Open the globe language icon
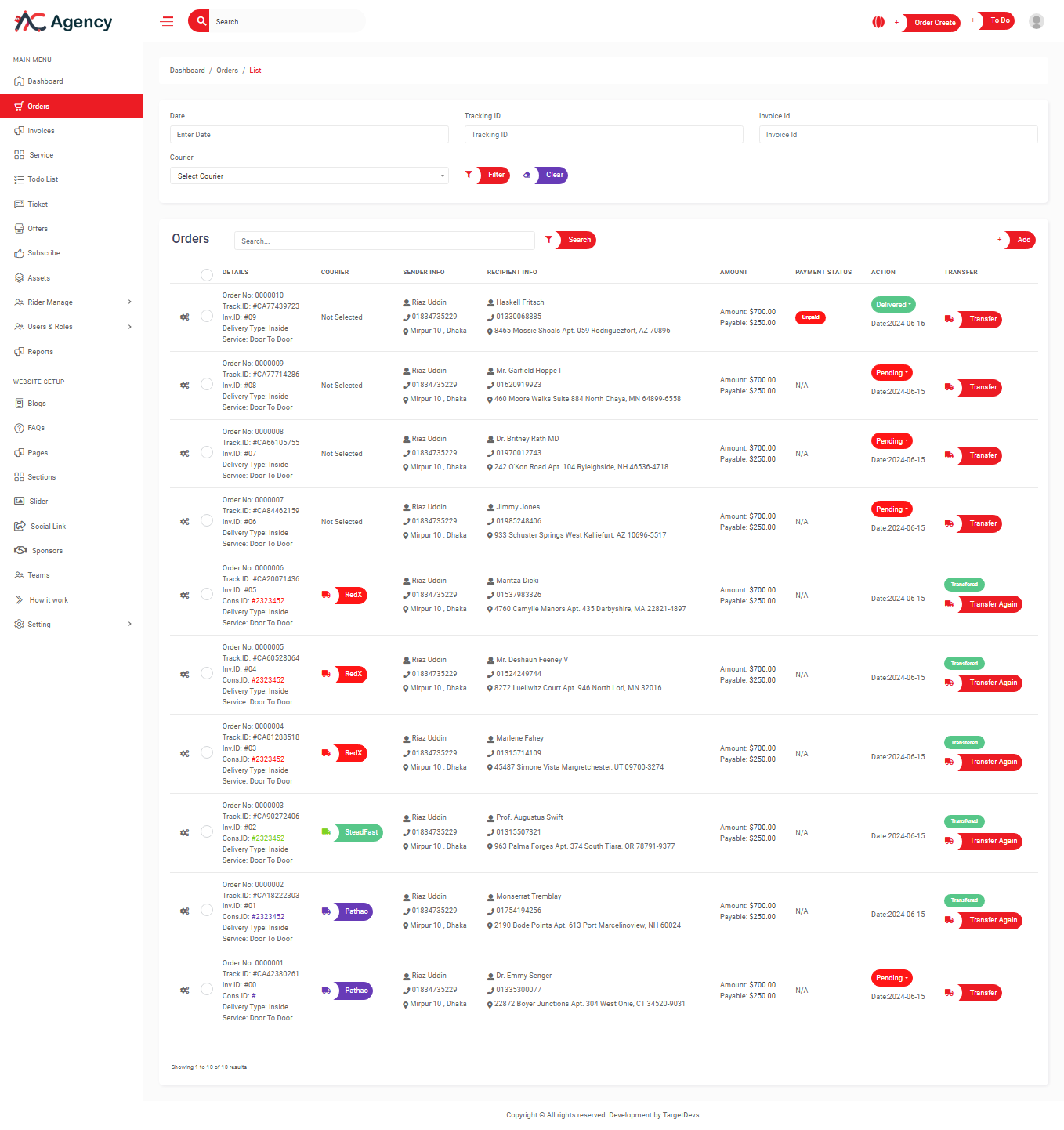 [x=878, y=22]
